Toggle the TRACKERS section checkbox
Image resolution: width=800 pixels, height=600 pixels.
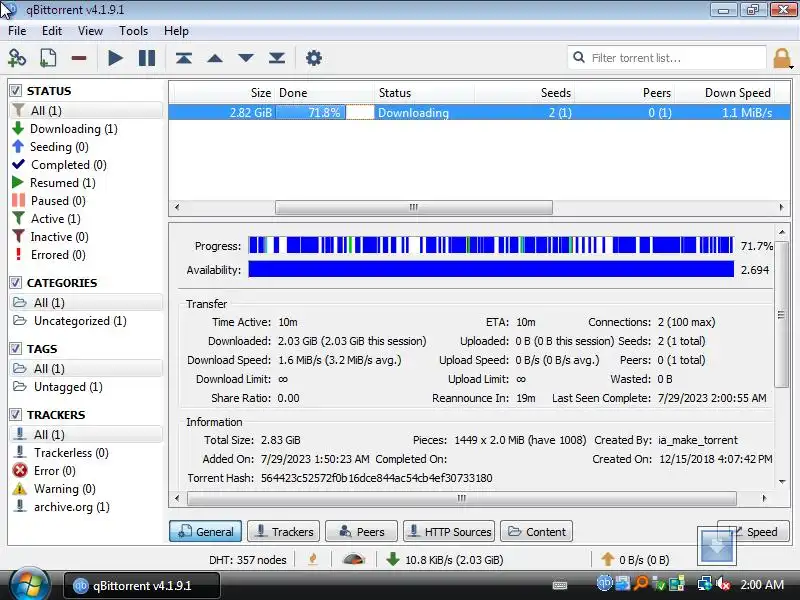tap(16, 414)
